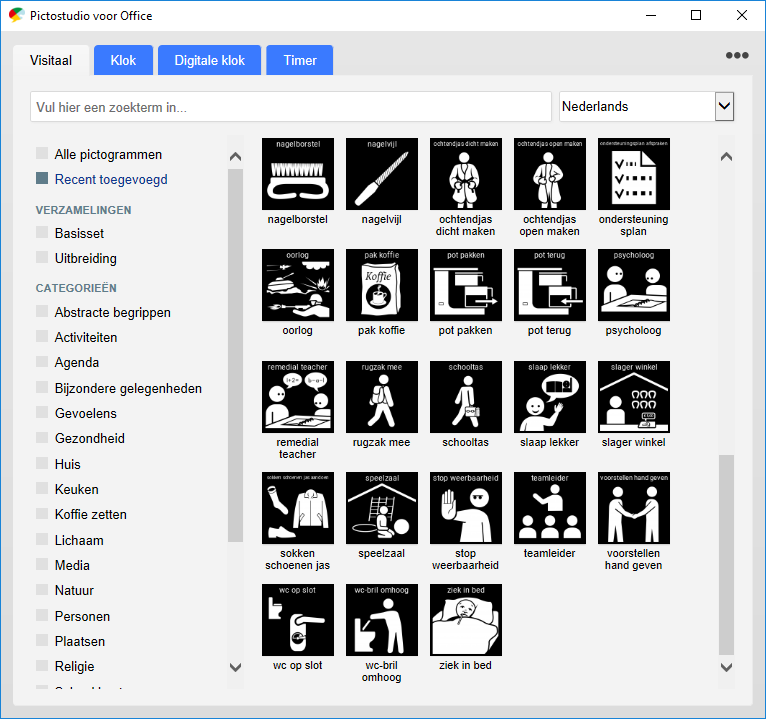Tick the Keuken category checkbox
Viewport: 766px width, 719px height.
42,488
